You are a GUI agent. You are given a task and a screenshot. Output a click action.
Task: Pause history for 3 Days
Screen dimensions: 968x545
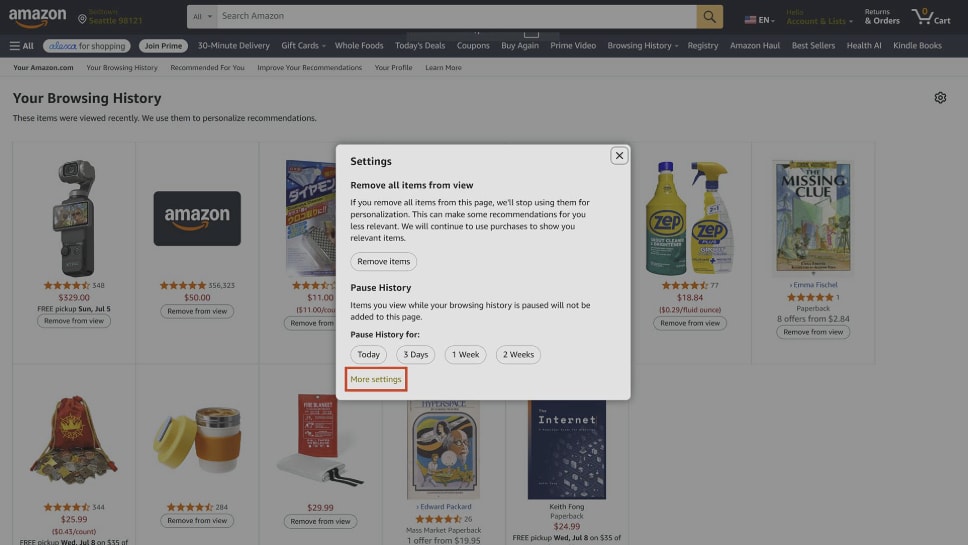click(x=415, y=355)
